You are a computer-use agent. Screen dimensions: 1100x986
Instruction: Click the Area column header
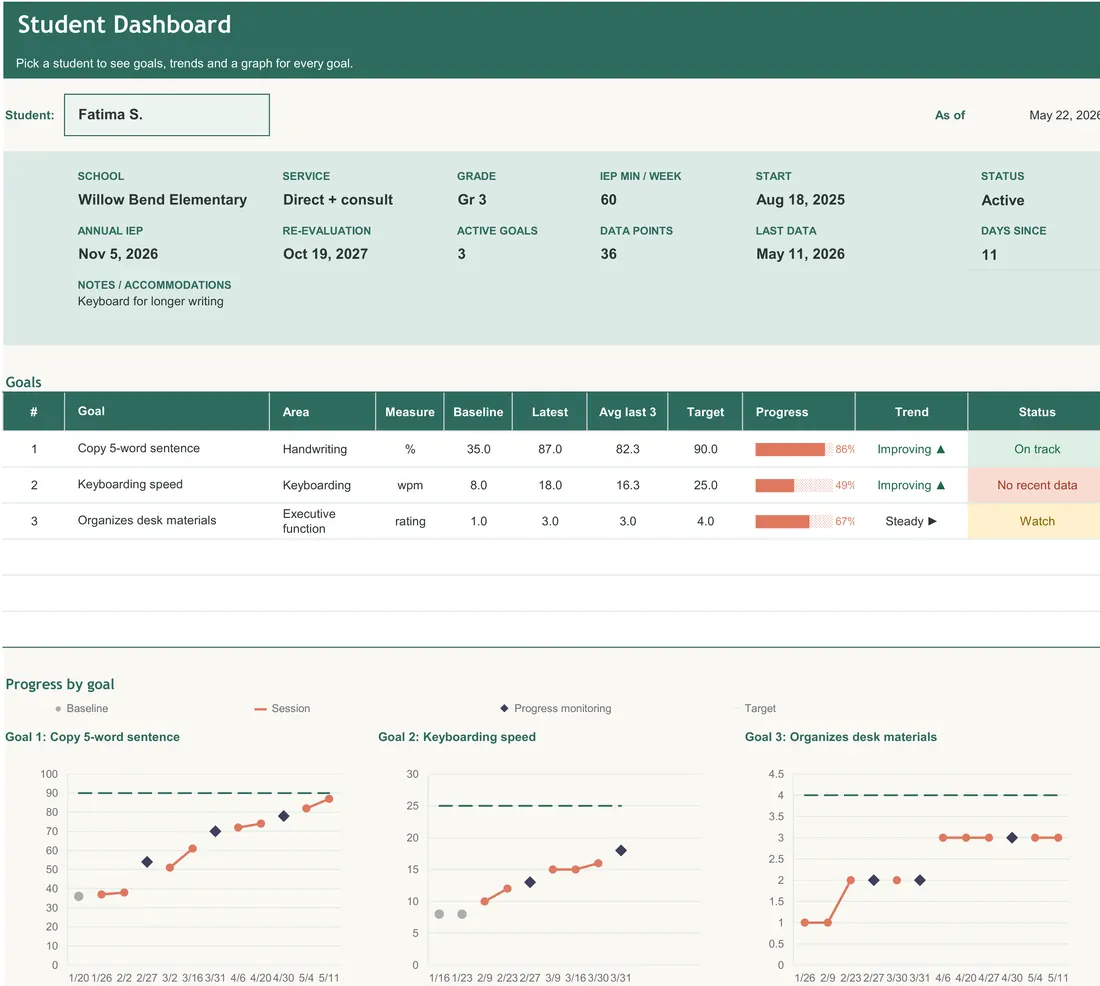[x=322, y=411]
